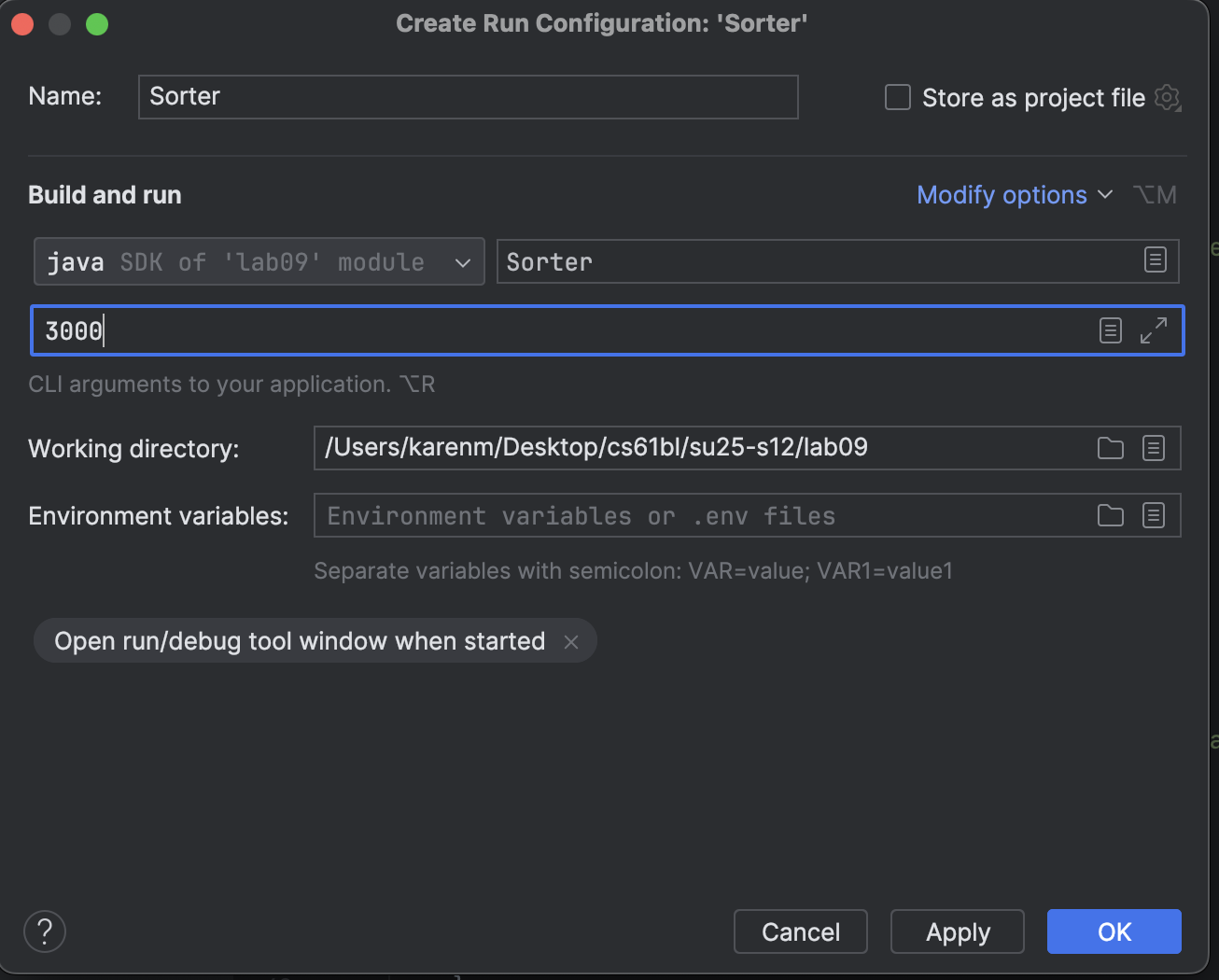Open the main class chooser icon beside Sorter
1219x980 pixels.
click(1156, 261)
